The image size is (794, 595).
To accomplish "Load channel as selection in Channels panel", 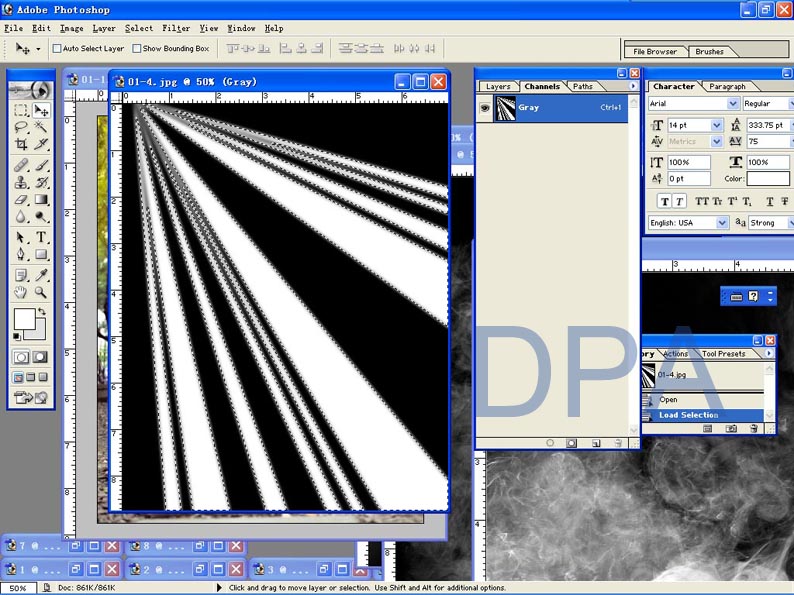I will pos(550,443).
